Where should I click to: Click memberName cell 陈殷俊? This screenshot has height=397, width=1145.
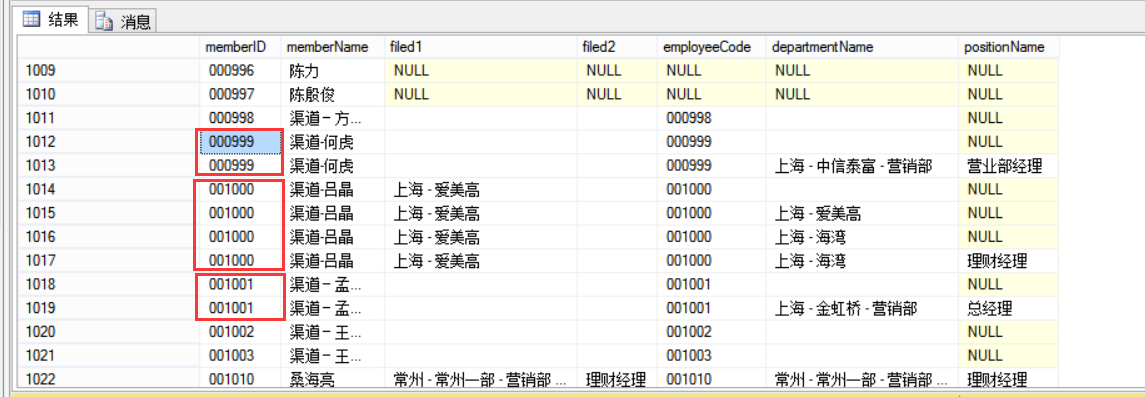click(x=332, y=94)
